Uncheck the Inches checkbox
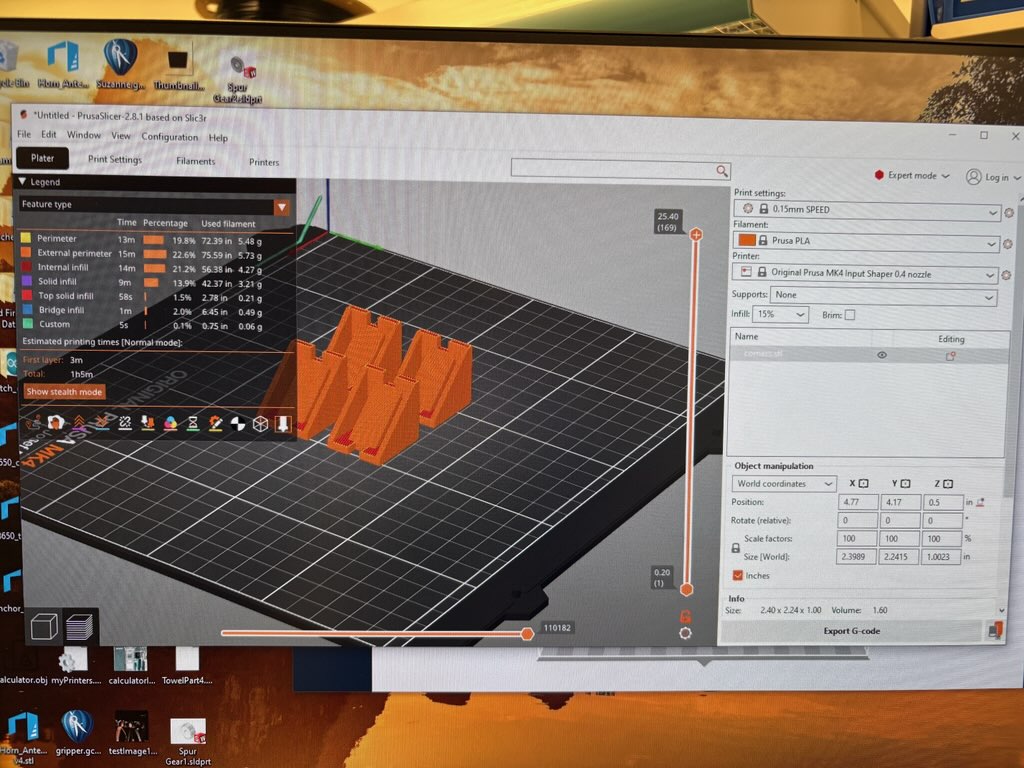 tap(738, 576)
